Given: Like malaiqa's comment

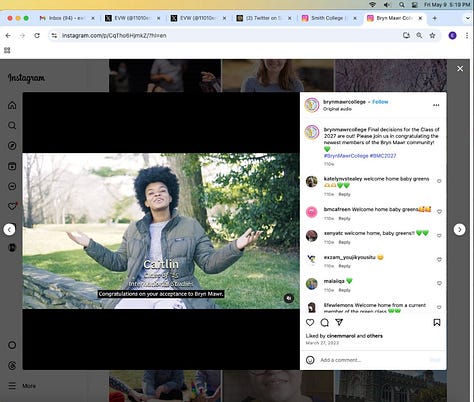Looking at the screenshot, I should 439,283.
